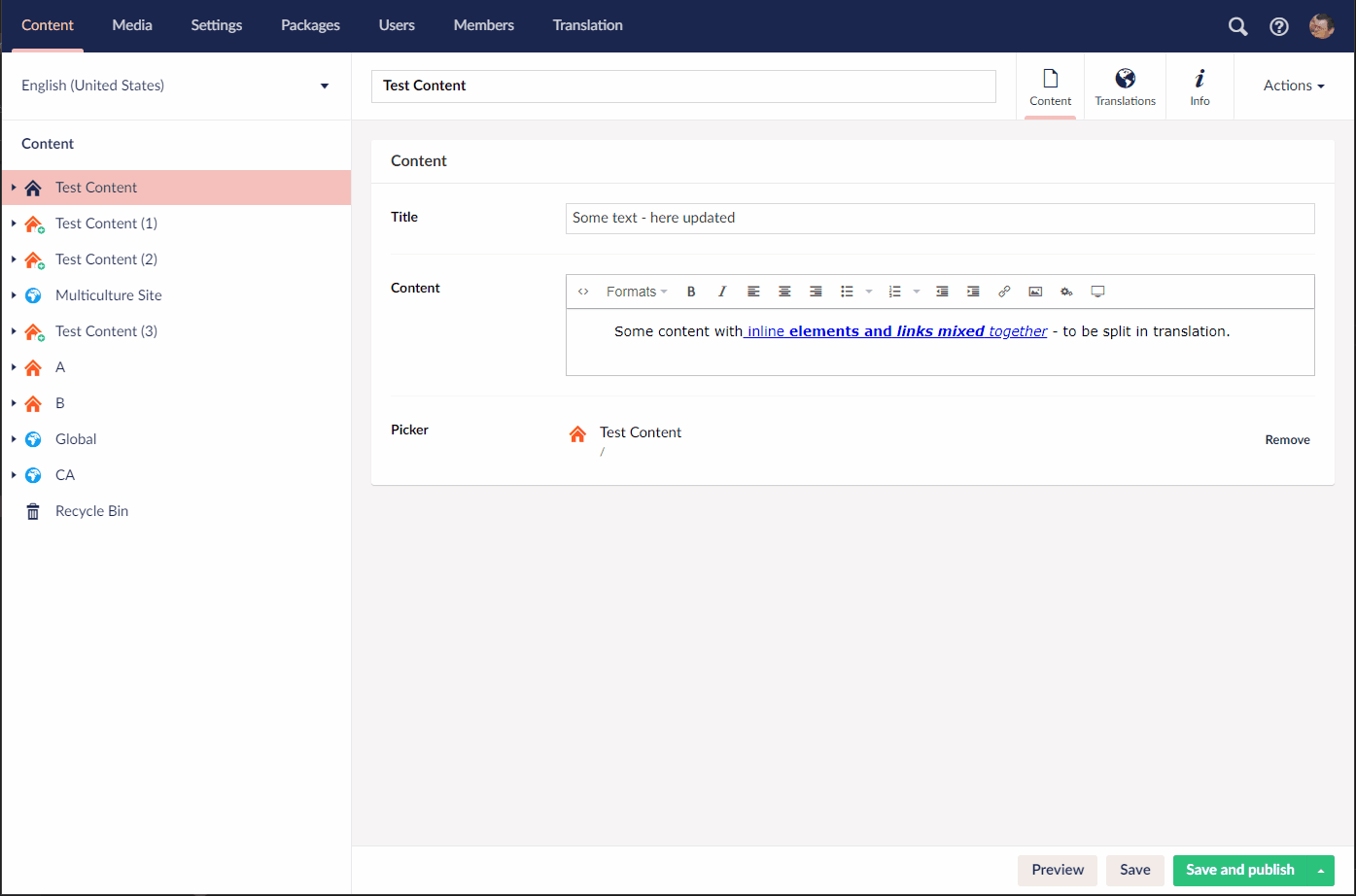
Task: Open the Formats dropdown in the editor
Action: click(637, 292)
